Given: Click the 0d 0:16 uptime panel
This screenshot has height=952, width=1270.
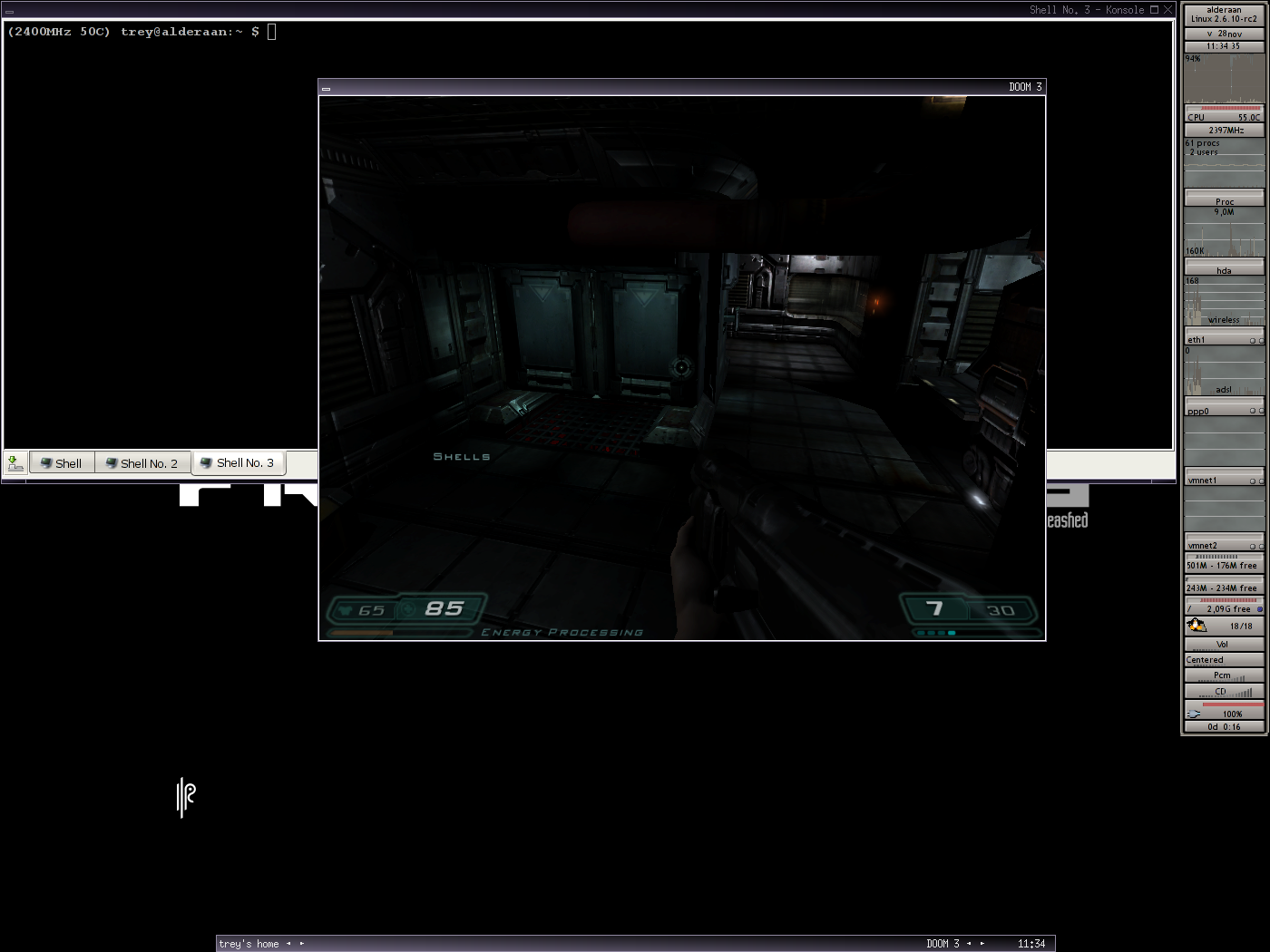Looking at the screenshot, I should pyautogui.click(x=1224, y=727).
